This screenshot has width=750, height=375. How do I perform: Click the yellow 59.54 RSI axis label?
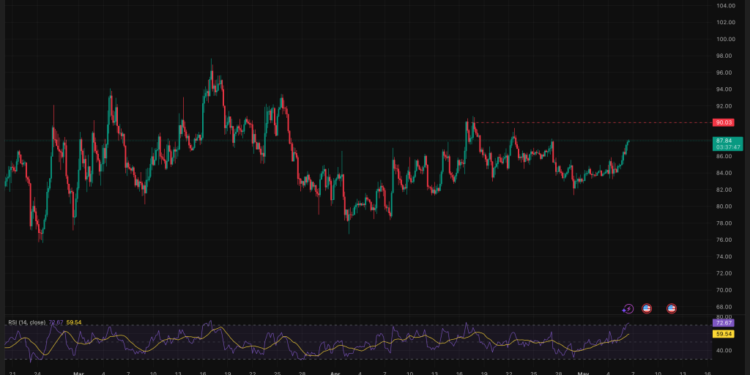click(723, 334)
